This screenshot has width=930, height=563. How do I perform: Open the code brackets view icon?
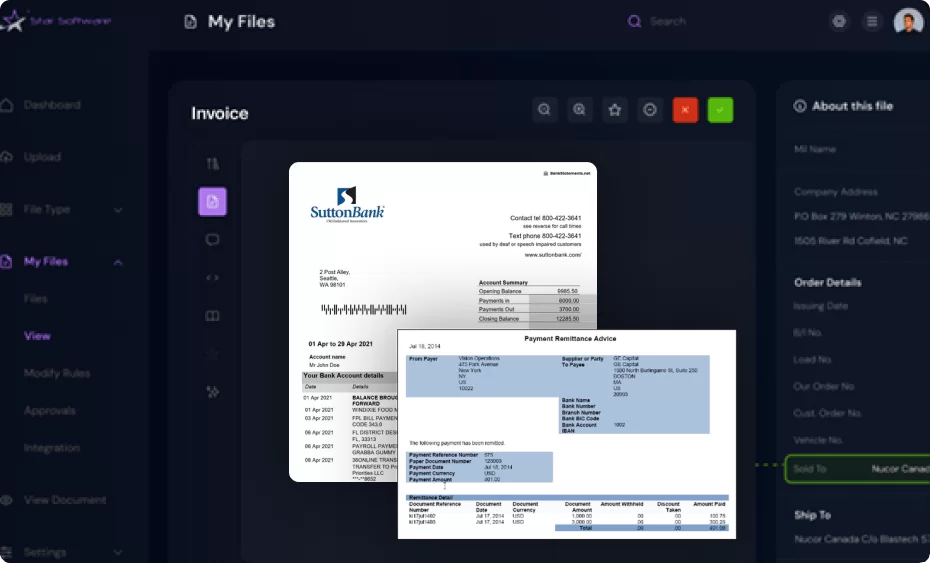[212, 278]
